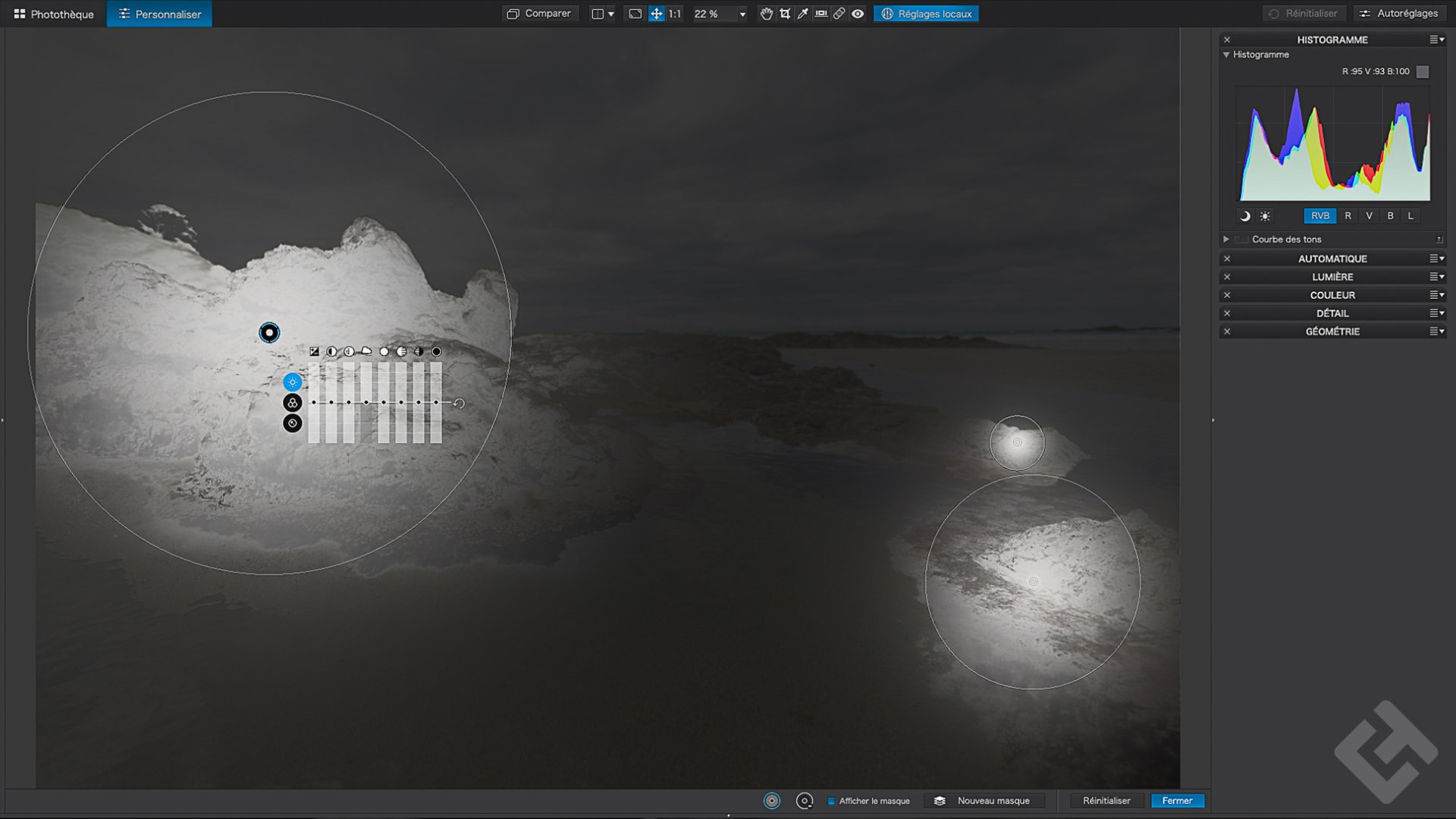Click the Blacks solid circle icon

coord(436,351)
